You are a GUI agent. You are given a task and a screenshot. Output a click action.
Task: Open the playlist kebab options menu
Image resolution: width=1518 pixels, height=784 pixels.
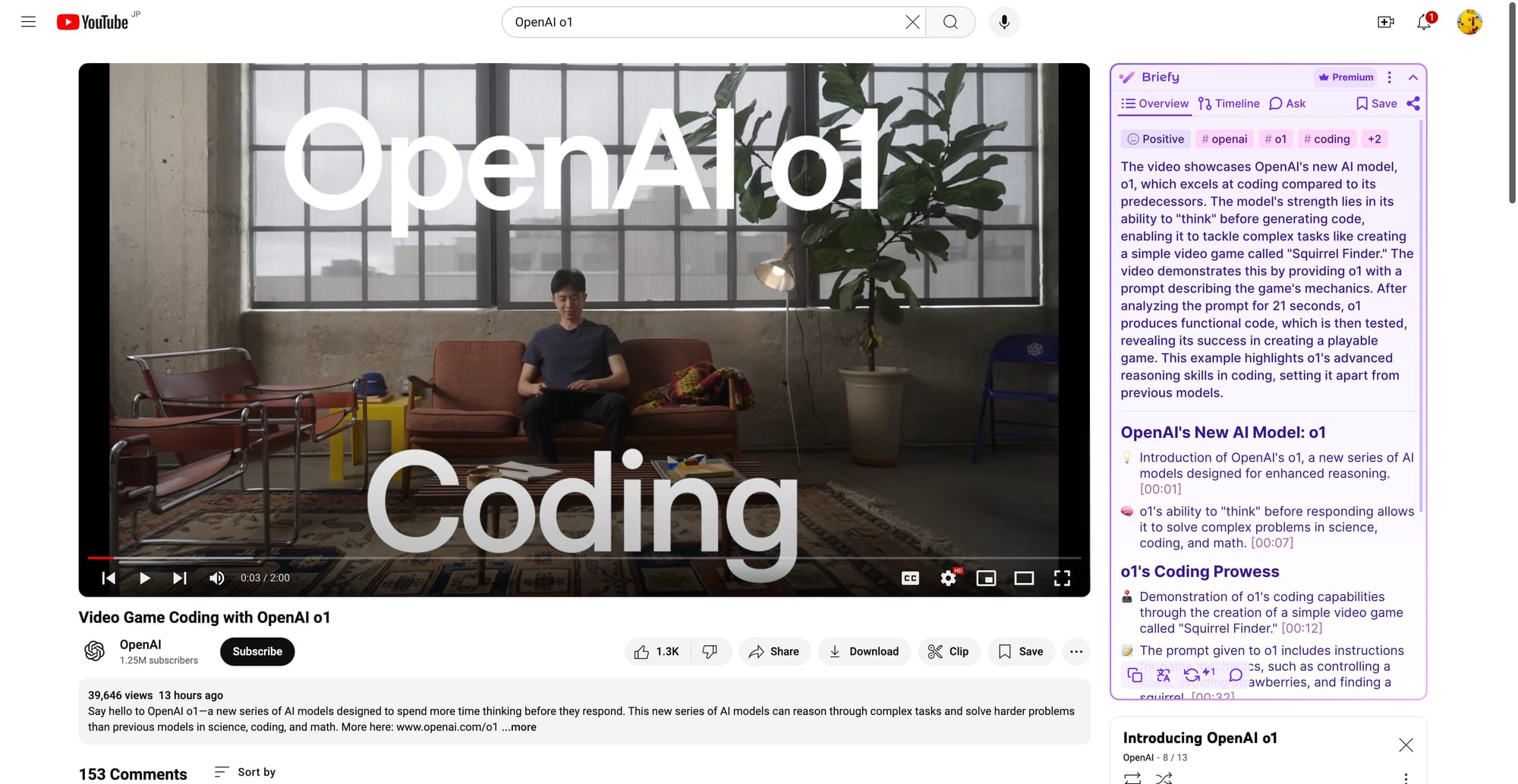coord(1406,777)
